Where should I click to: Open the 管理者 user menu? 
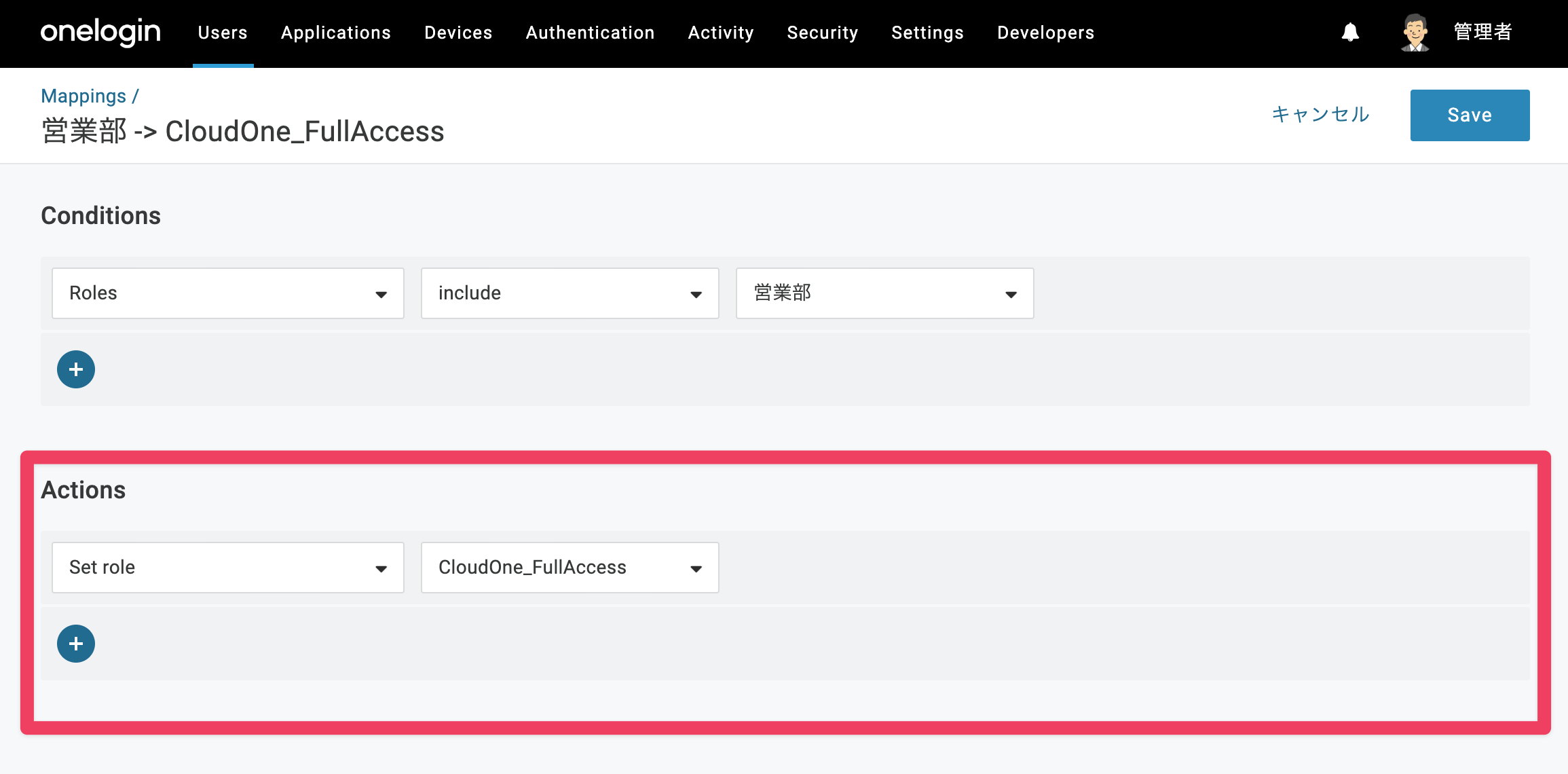click(1483, 32)
